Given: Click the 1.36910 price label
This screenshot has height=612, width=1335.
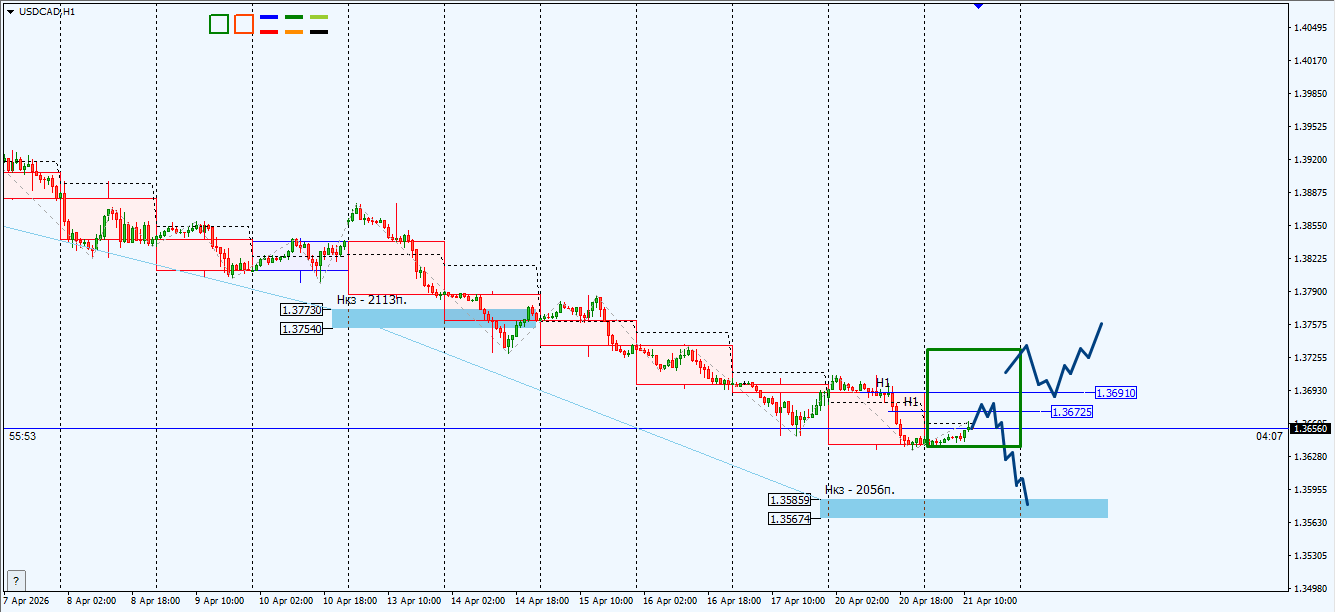Looking at the screenshot, I should coord(1116,393).
